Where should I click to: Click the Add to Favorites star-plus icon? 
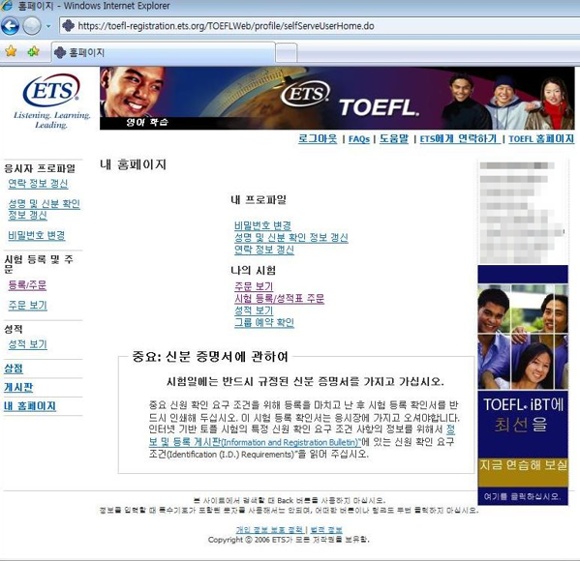coord(34,51)
